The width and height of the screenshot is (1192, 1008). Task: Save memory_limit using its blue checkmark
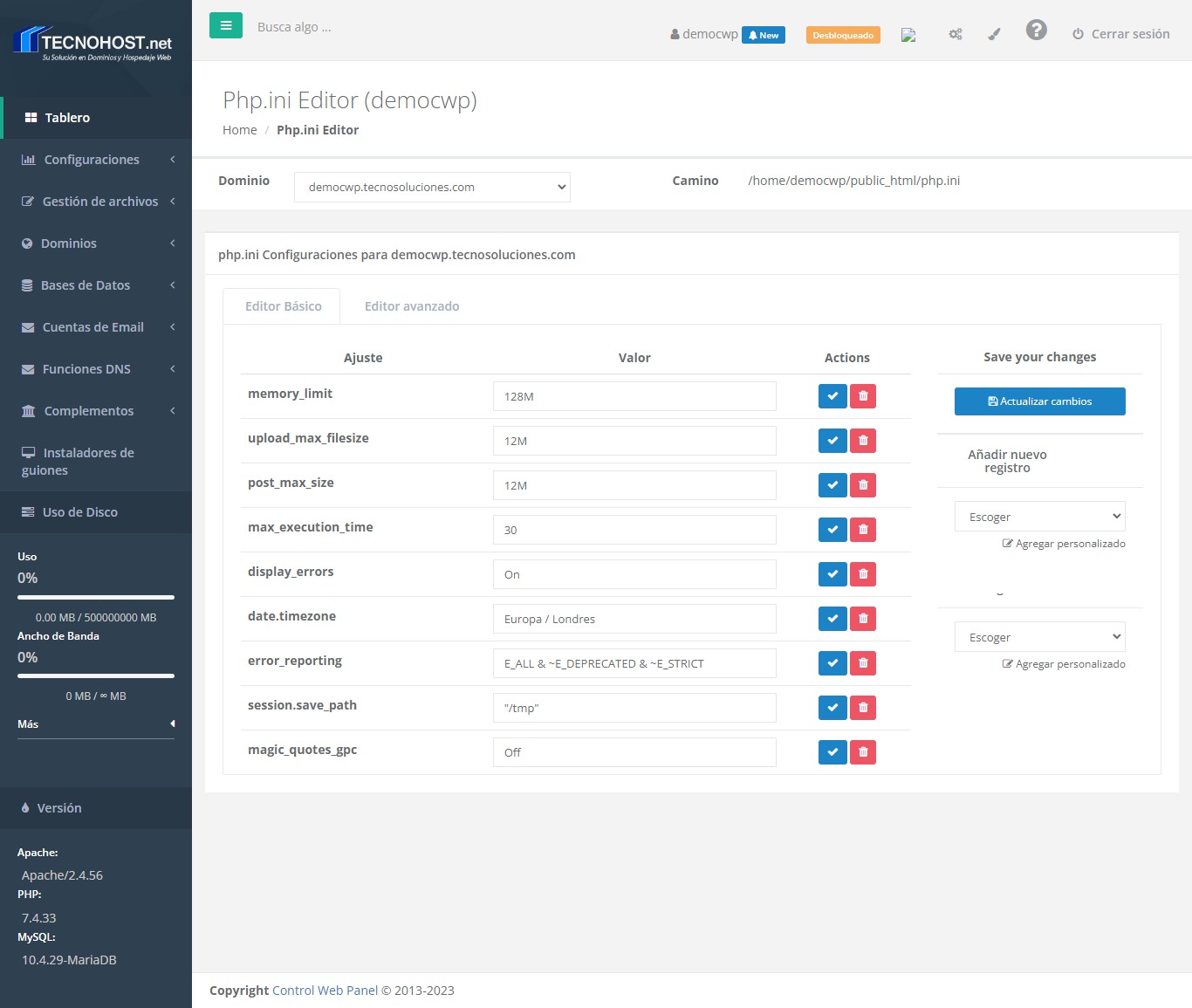coord(832,396)
